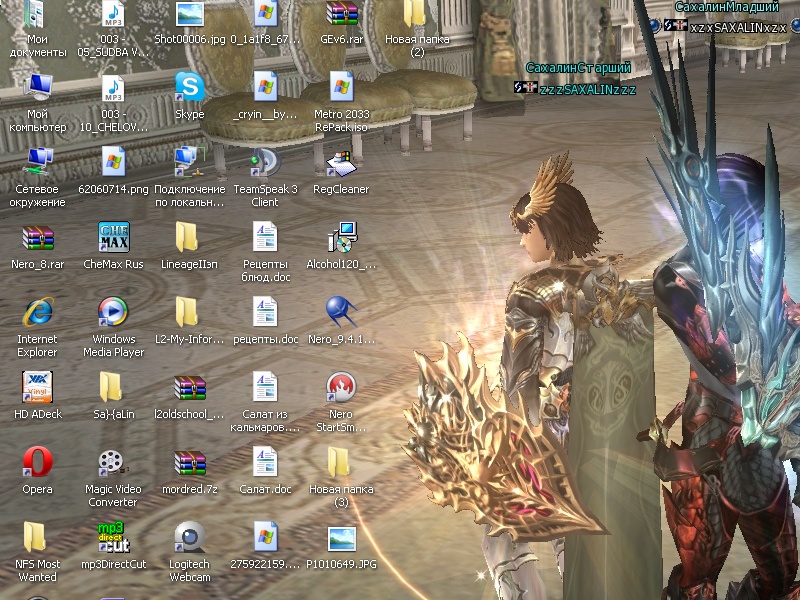
Task: Launch Windows Media Player shortcut
Action: (113, 312)
